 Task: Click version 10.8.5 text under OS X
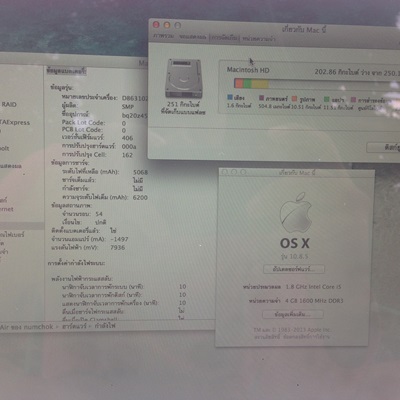[295, 256]
